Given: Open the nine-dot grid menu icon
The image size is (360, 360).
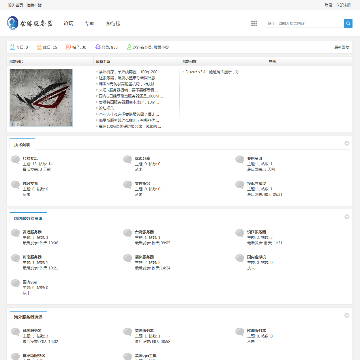Looking at the screenshot, I should point(254,23).
